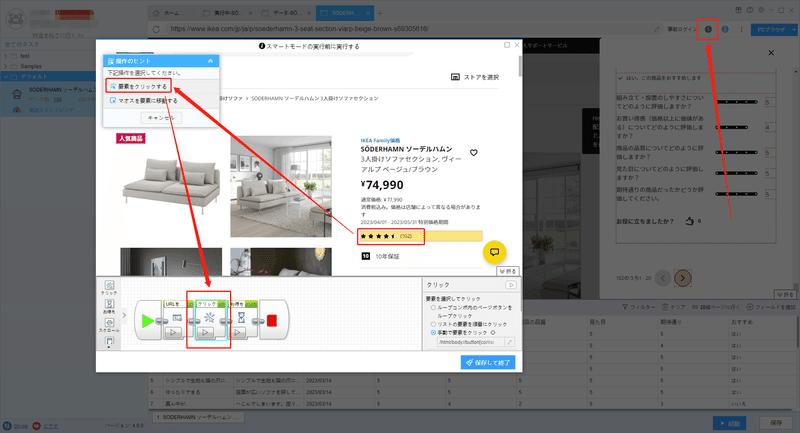The width and height of the screenshot is (800, 433).
Task: Select 手動で要素をクリック radio option
Action: (x=433, y=333)
